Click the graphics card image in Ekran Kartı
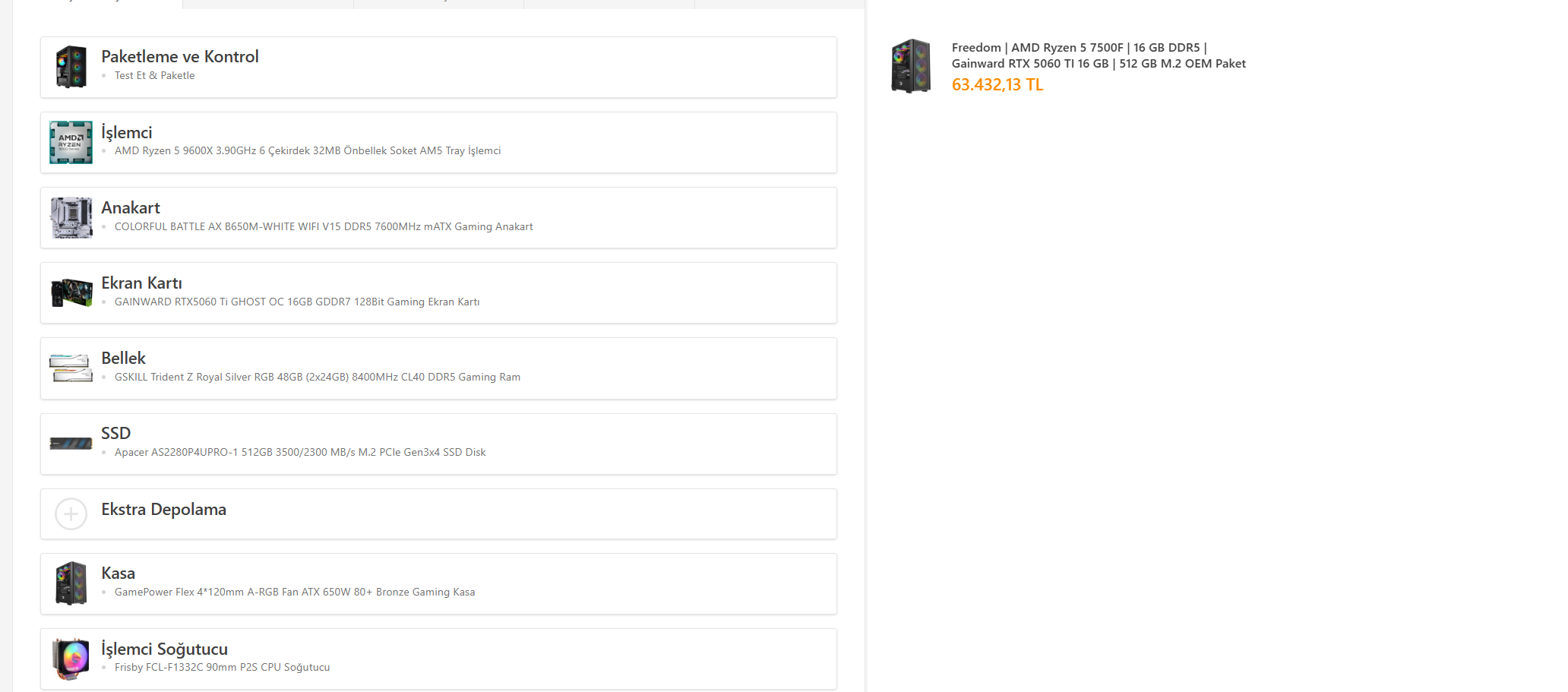Screen dimensions: 1568x692 click(71, 292)
